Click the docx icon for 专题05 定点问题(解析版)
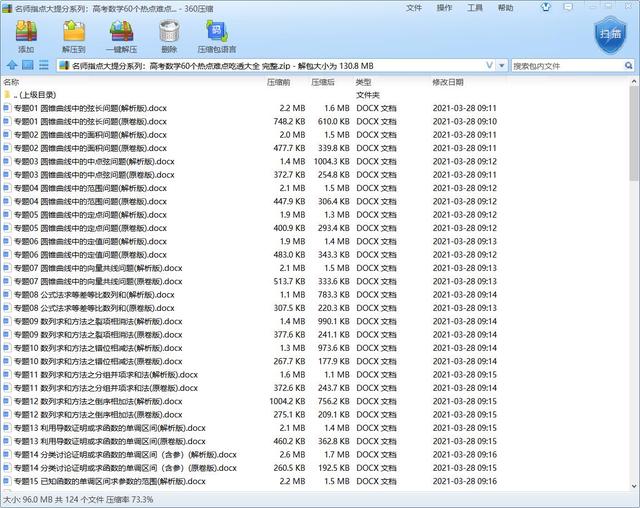The width and height of the screenshot is (640, 508). click(7, 215)
